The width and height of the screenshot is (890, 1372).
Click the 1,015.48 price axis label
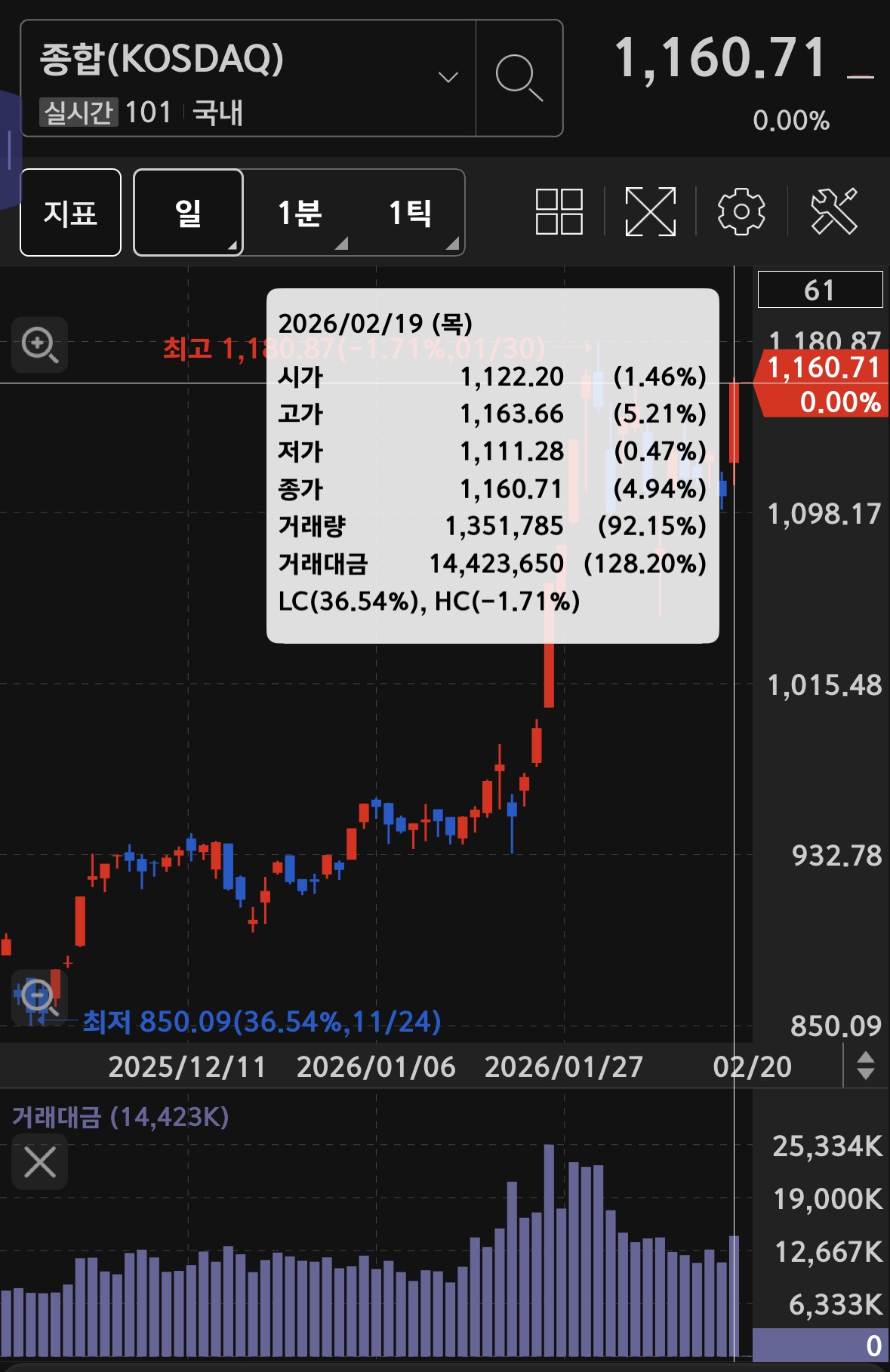824,685
